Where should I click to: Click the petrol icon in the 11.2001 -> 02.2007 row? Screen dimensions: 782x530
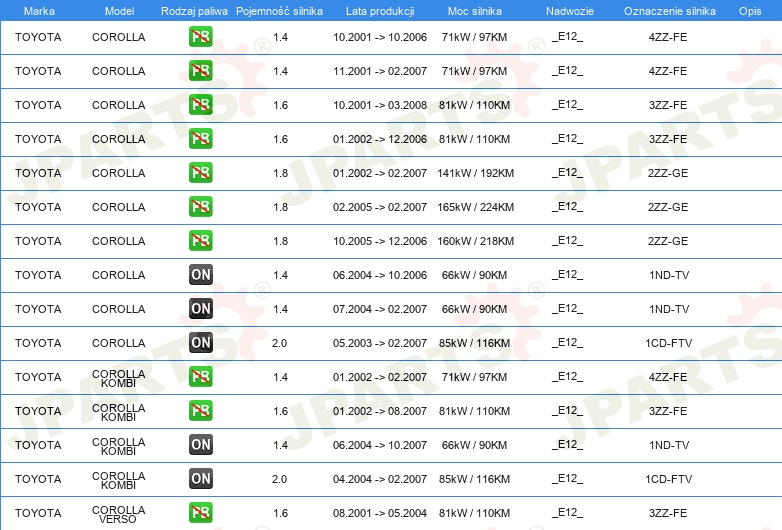click(x=200, y=70)
